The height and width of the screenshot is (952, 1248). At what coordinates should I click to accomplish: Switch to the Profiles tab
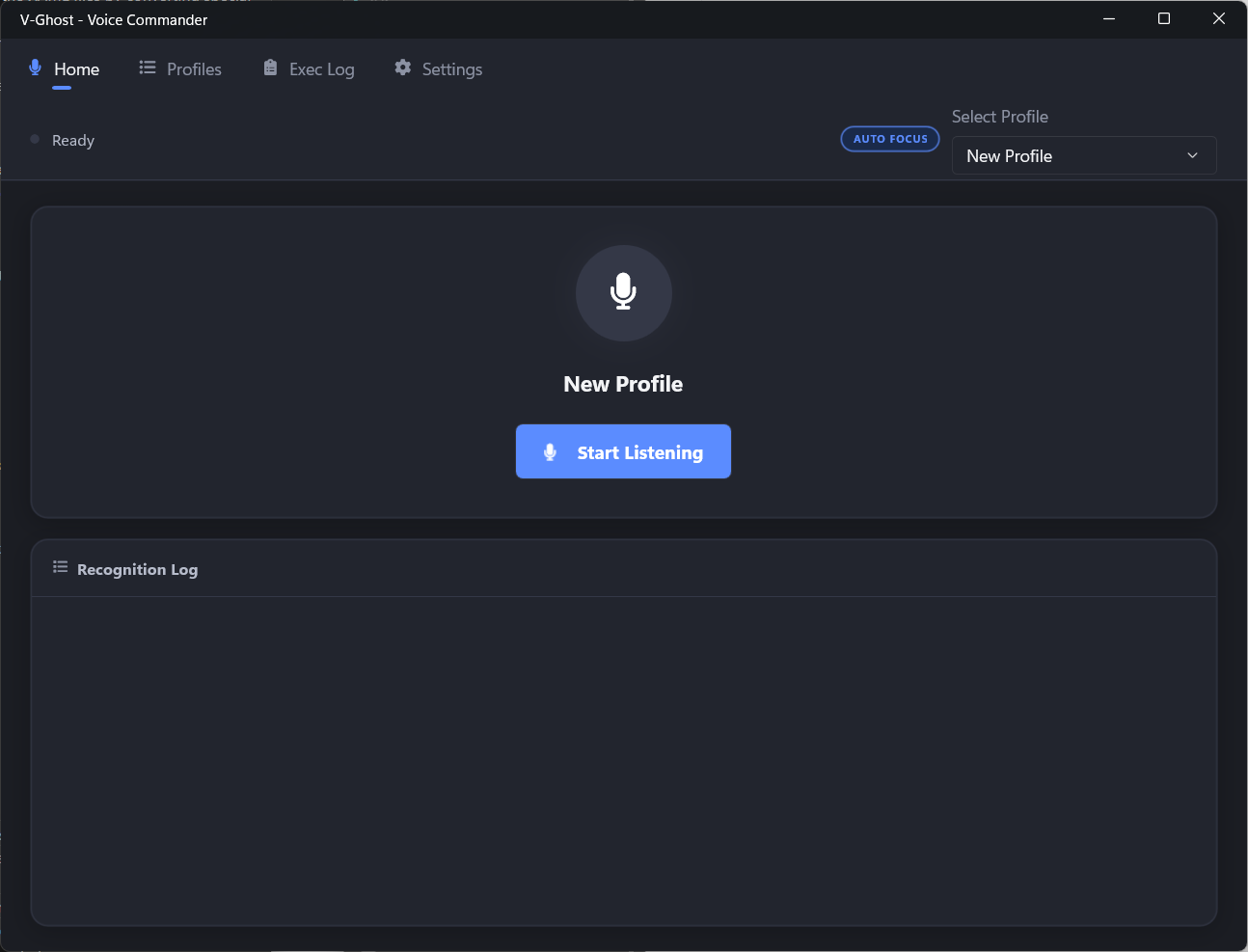point(194,69)
